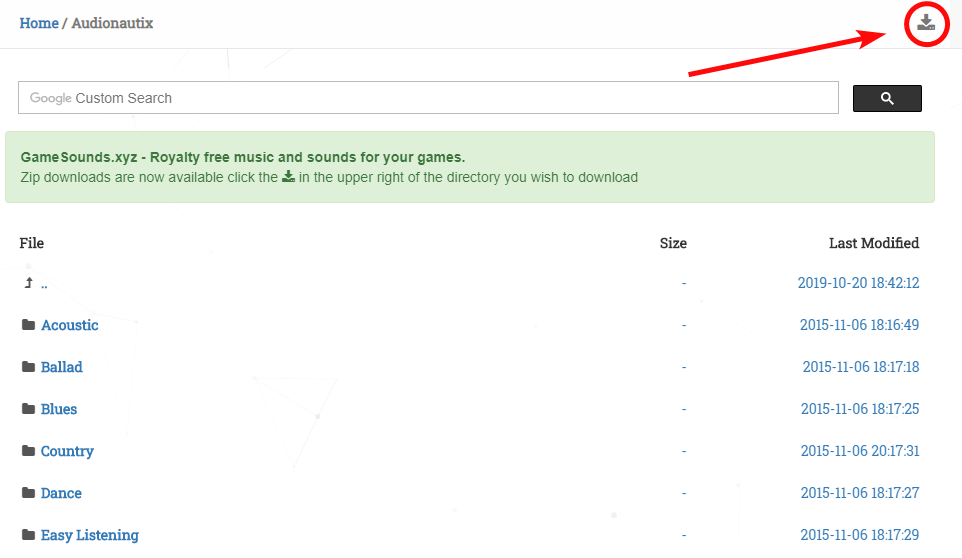Click the GameSounds.xyz royalty free heading

tap(243, 157)
